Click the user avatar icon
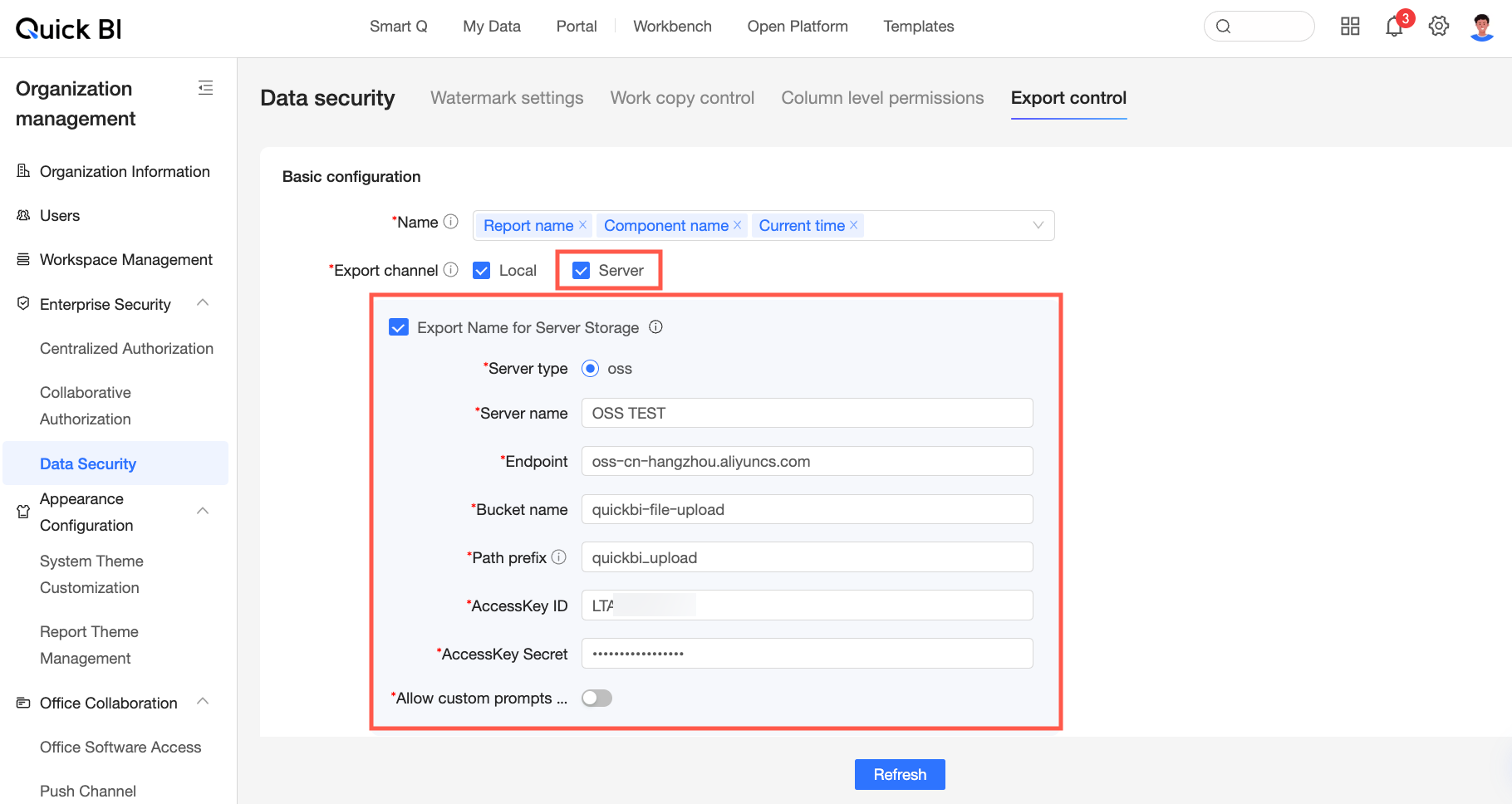The image size is (1512, 804). tap(1482, 27)
